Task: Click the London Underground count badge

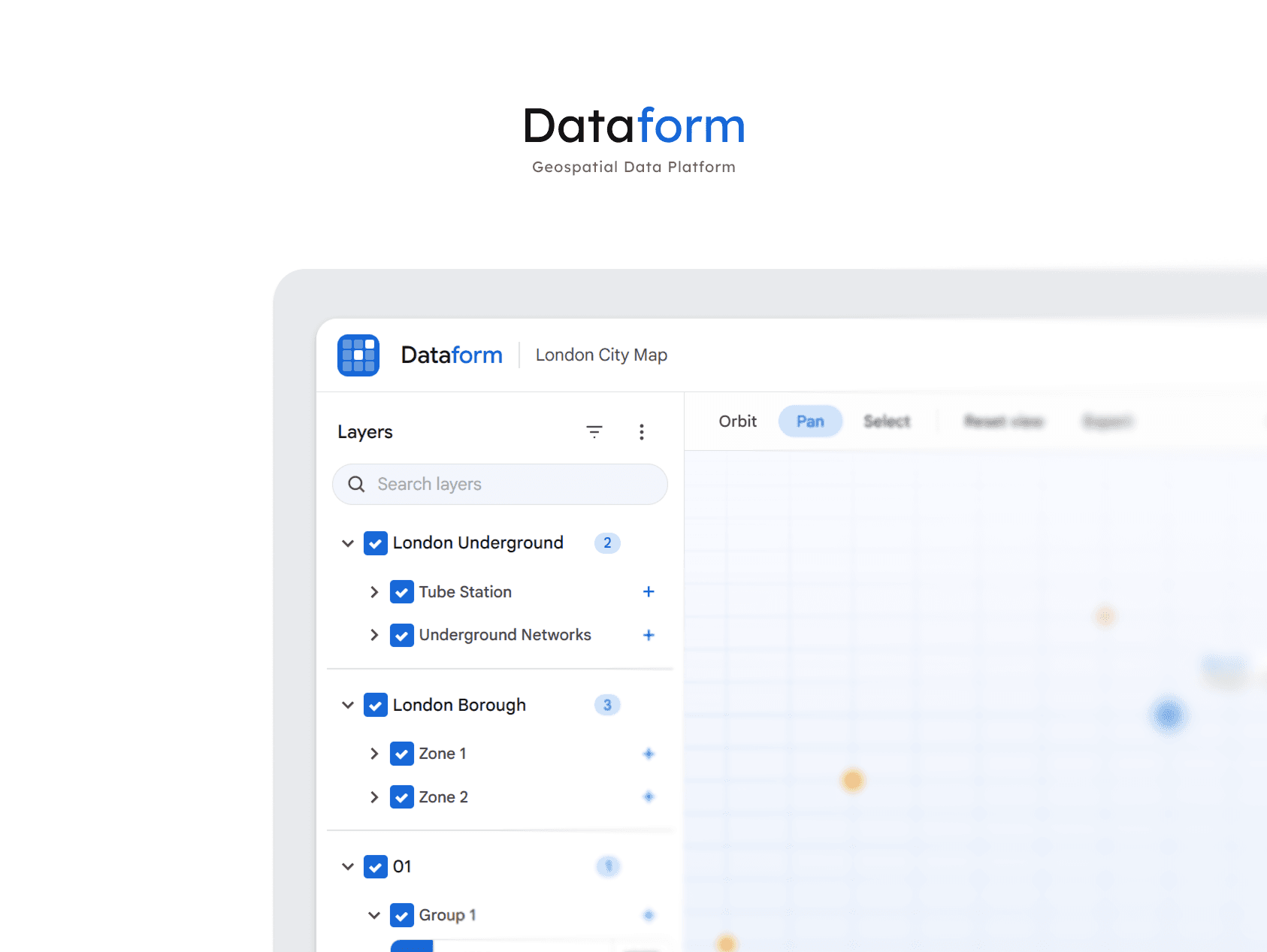Action: click(607, 543)
